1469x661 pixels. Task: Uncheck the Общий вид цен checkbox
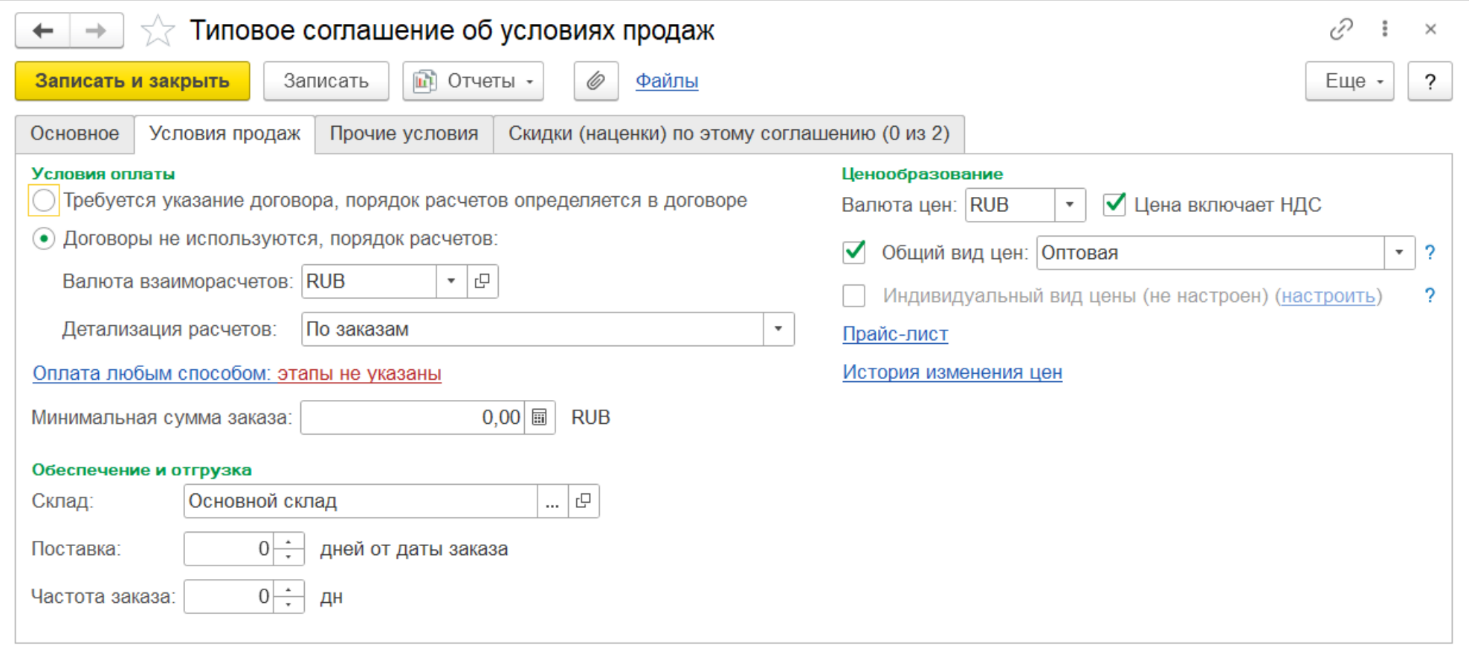(x=854, y=253)
